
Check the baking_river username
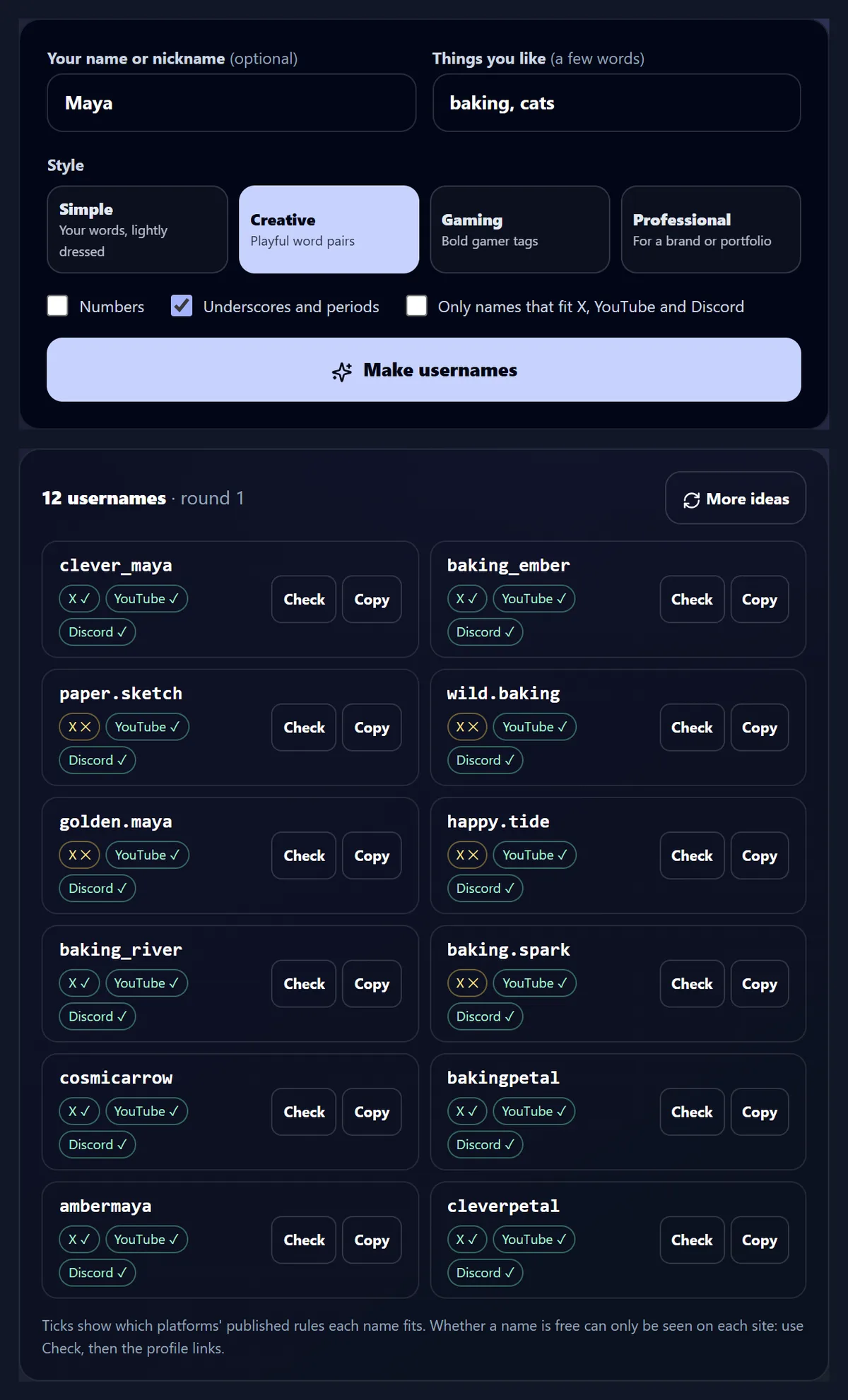pyautogui.click(x=304, y=983)
